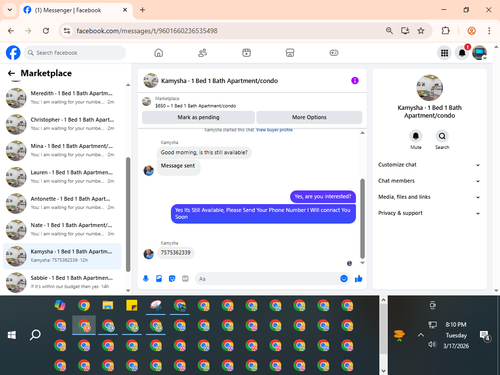This screenshot has width=500, height=375.
Task: Open Antonette's apartment conversation
Action: tap(62, 203)
